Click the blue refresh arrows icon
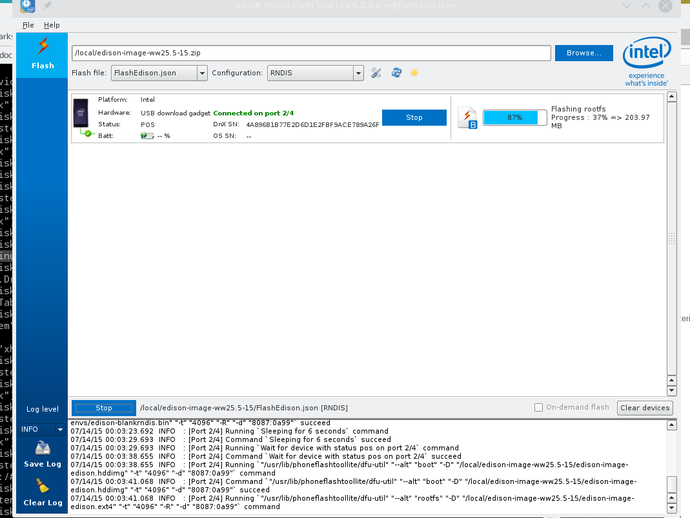 (x=396, y=73)
